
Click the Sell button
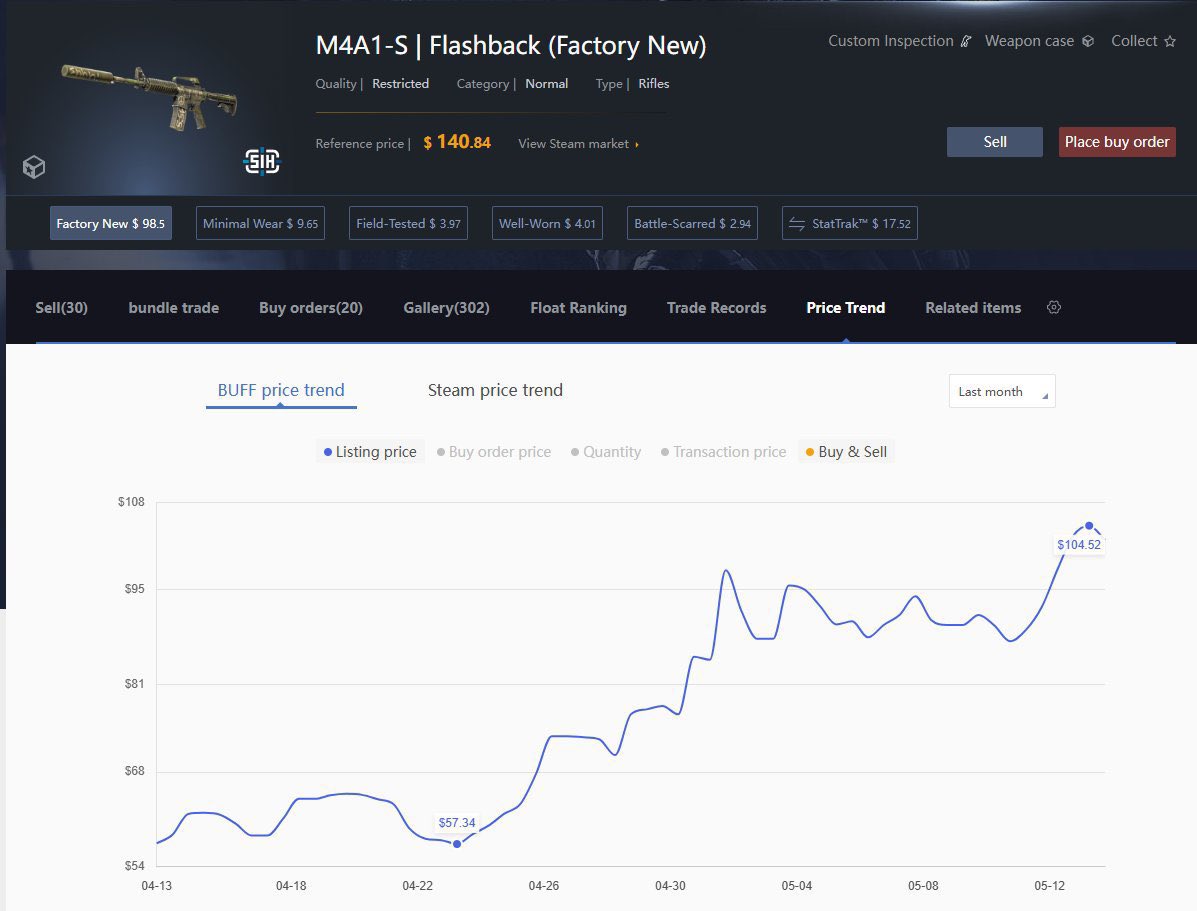pyautogui.click(x=995, y=142)
